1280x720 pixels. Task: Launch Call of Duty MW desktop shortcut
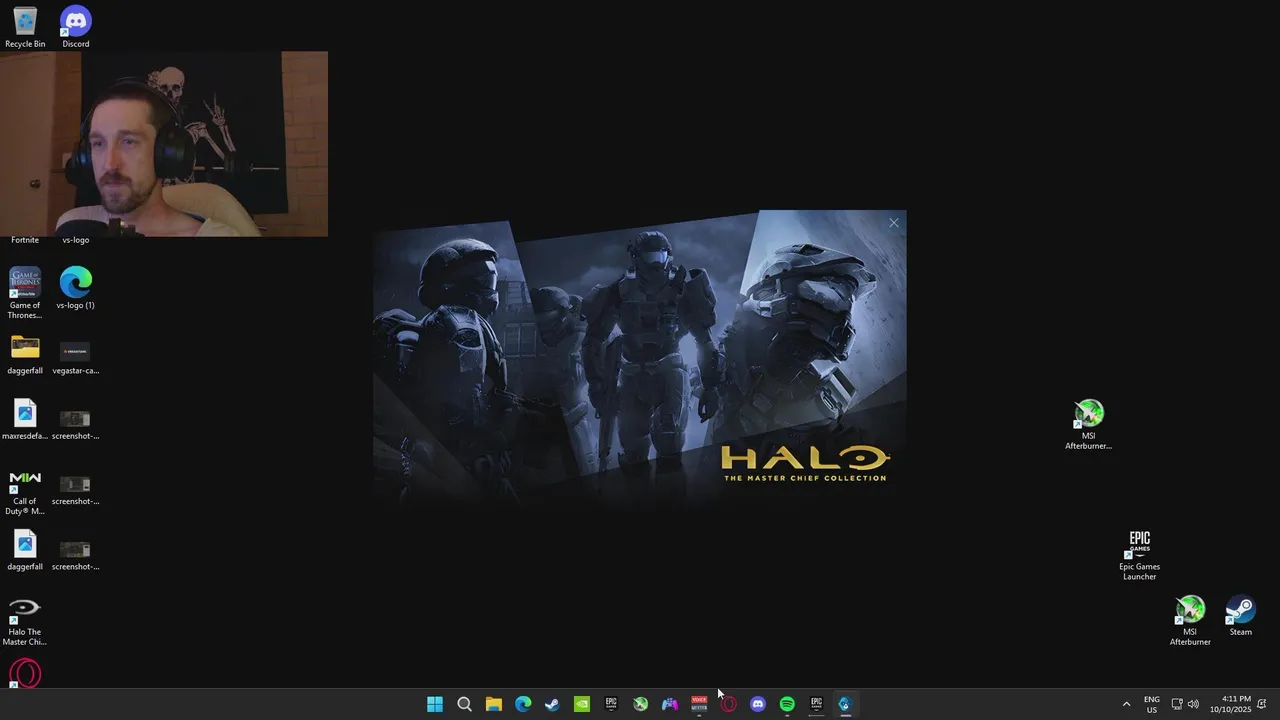click(x=25, y=493)
